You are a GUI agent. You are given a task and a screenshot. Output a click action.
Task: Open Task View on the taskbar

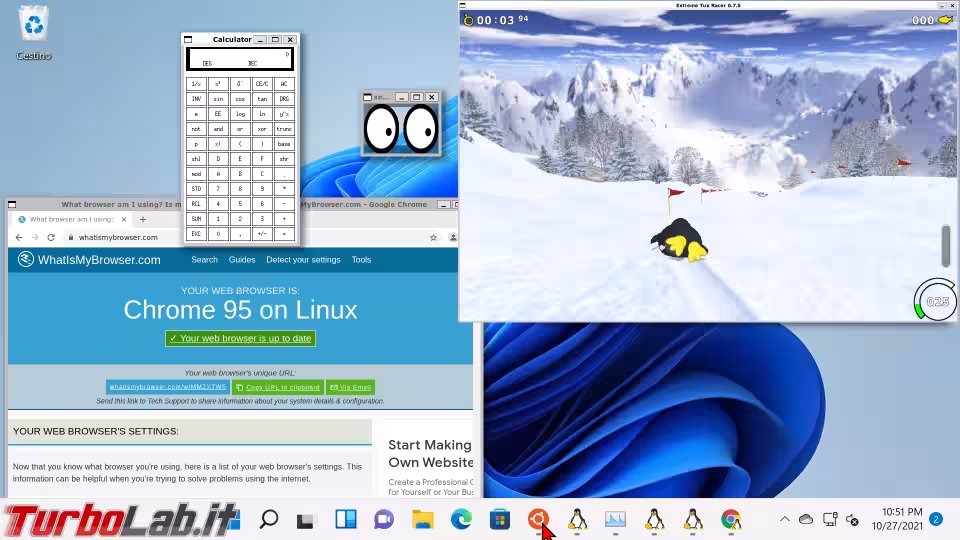[306, 520]
